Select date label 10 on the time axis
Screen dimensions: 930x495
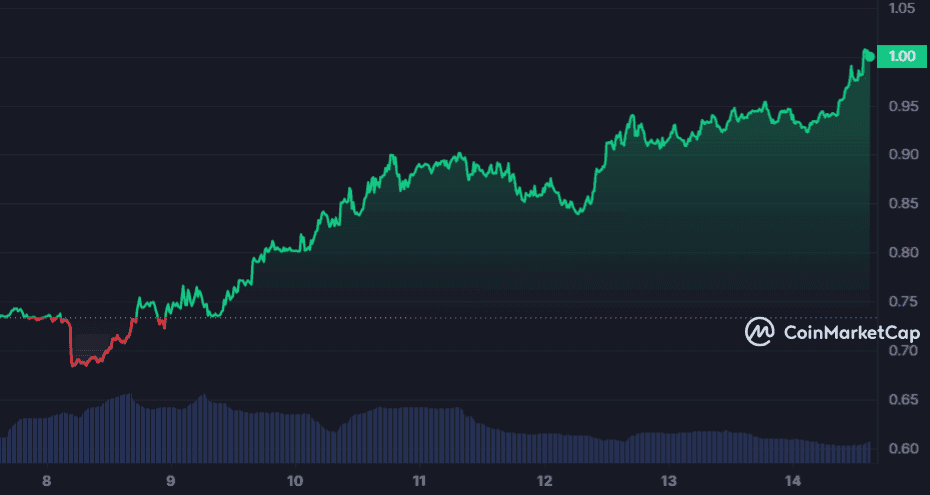pos(295,482)
